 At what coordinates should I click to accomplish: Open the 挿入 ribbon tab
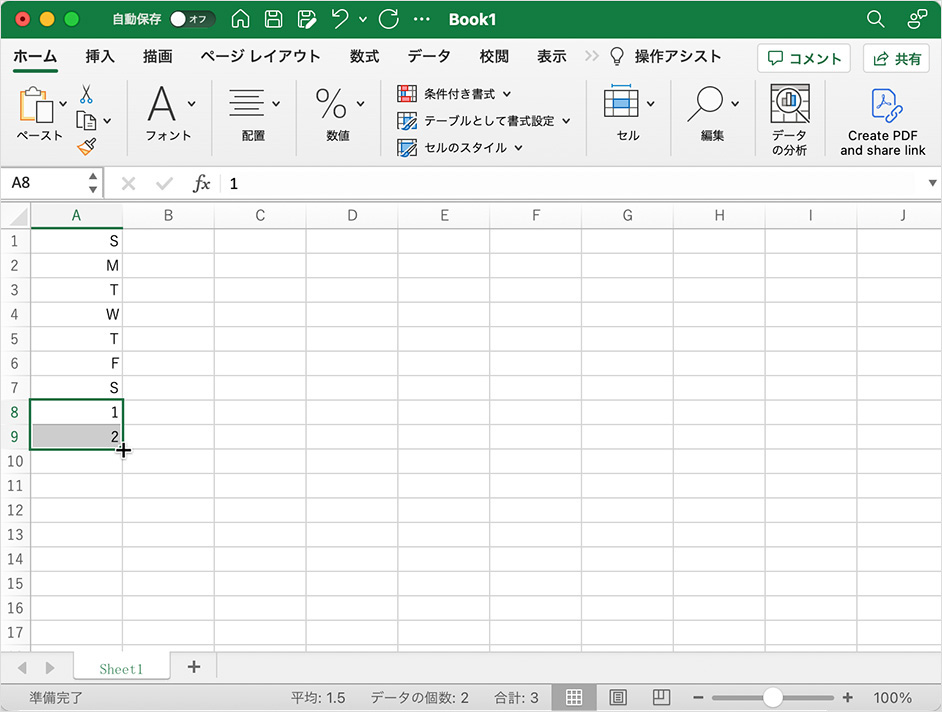(x=100, y=57)
